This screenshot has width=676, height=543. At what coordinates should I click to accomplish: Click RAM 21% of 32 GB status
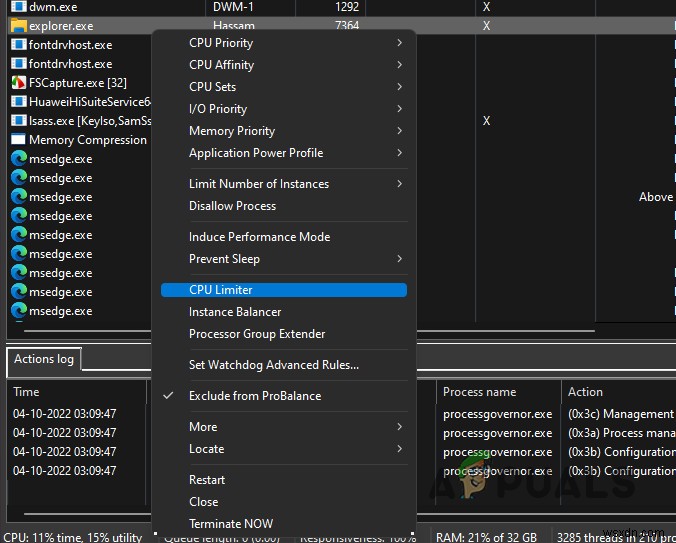[486, 537]
